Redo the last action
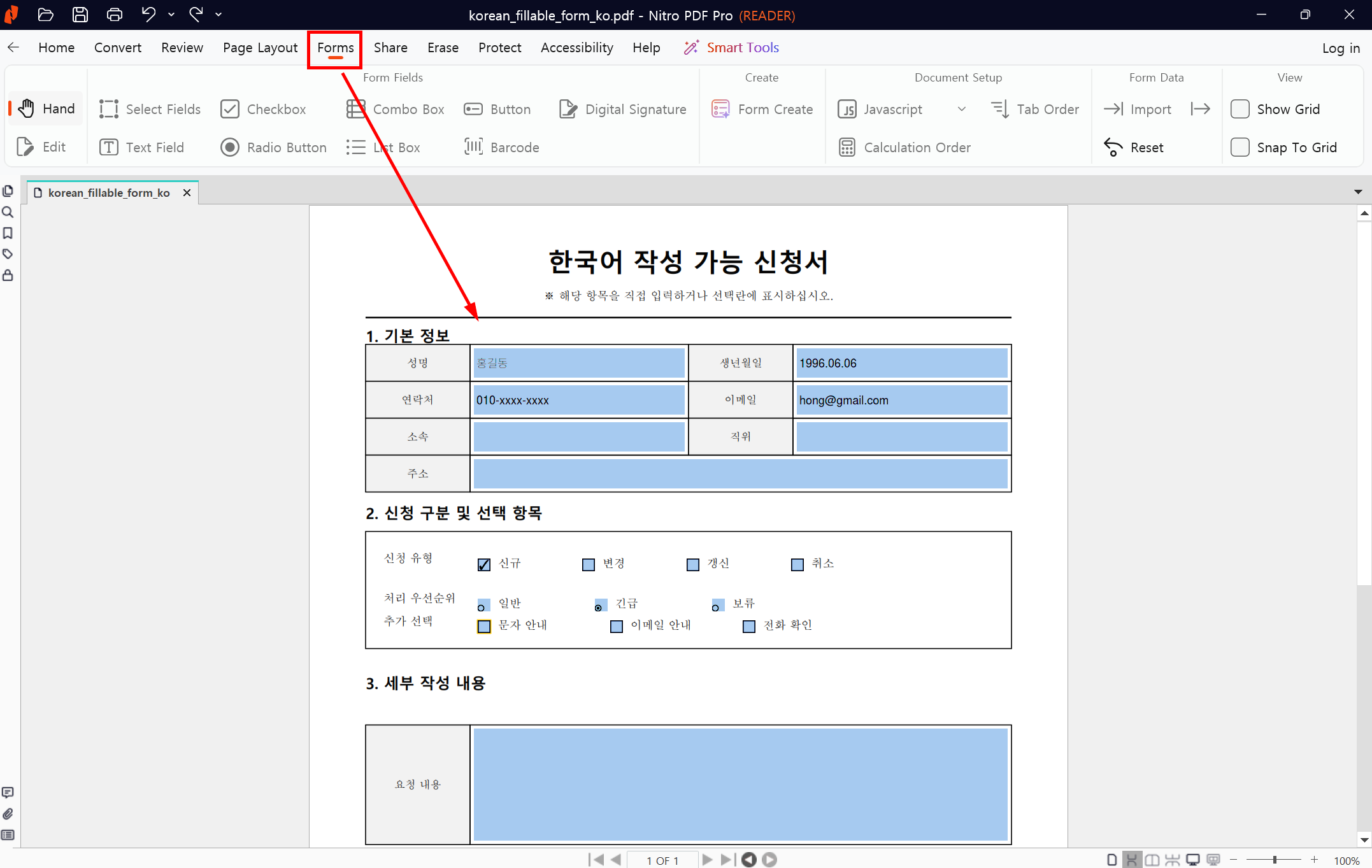This screenshot has height=868, width=1372. (x=196, y=15)
